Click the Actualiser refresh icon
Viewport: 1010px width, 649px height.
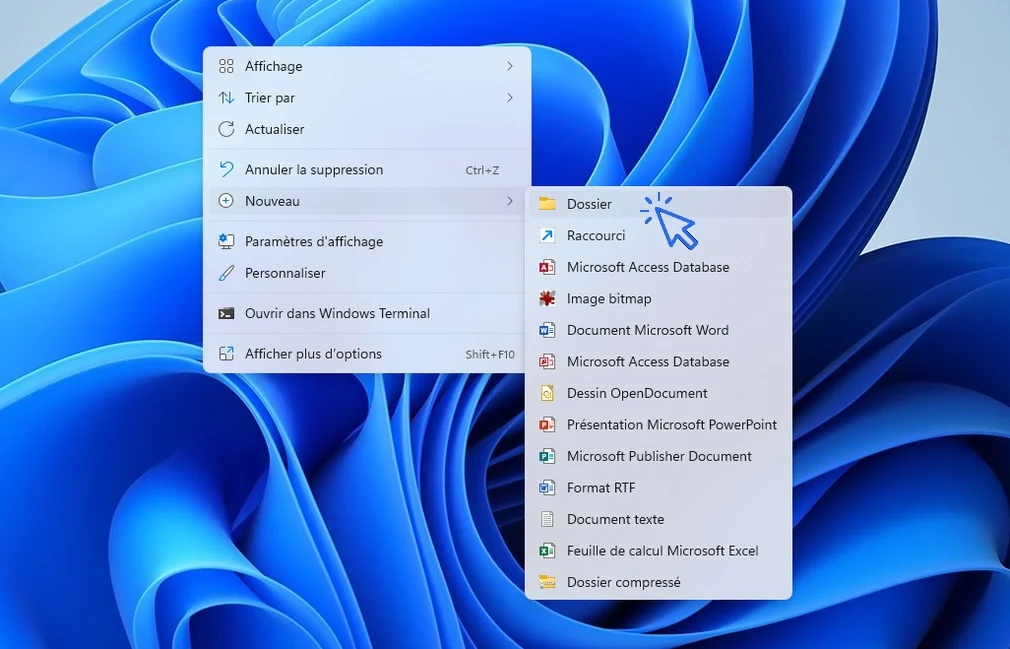click(225, 129)
